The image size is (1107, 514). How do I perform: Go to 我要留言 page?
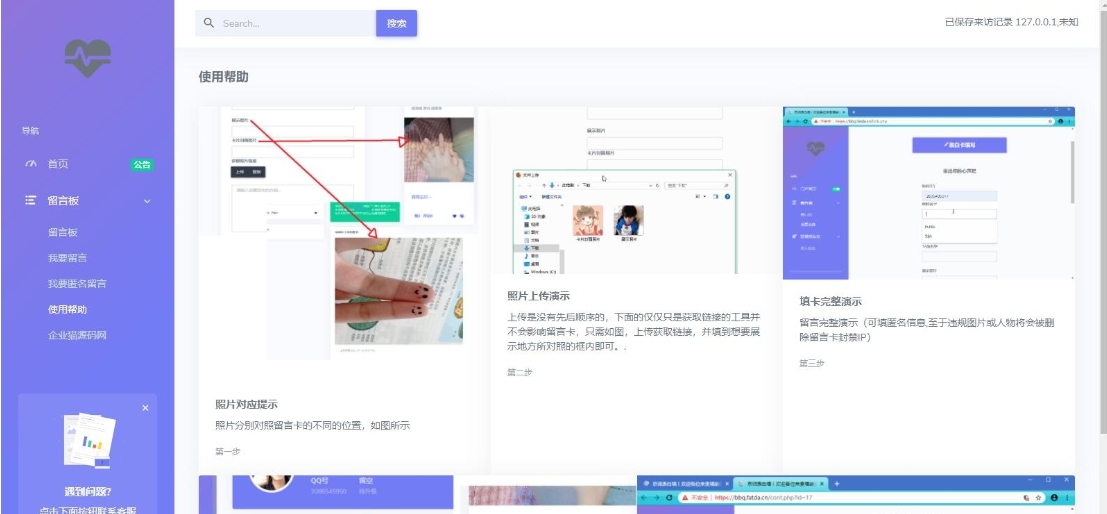pos(67,258)
